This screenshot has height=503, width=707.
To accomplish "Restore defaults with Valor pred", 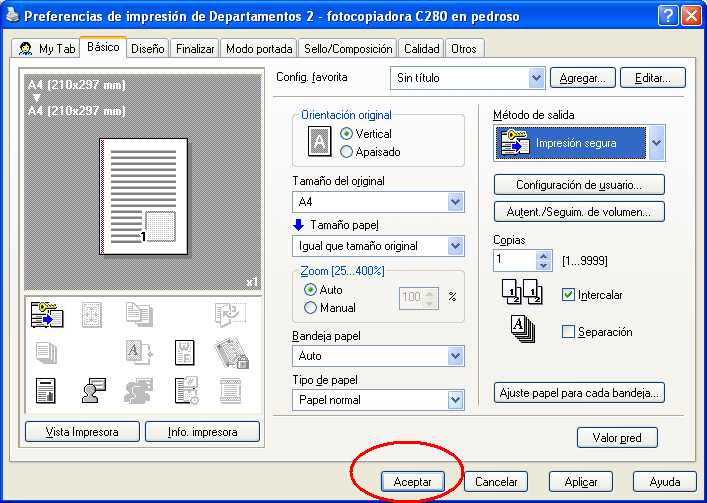I will click(617, 437).
